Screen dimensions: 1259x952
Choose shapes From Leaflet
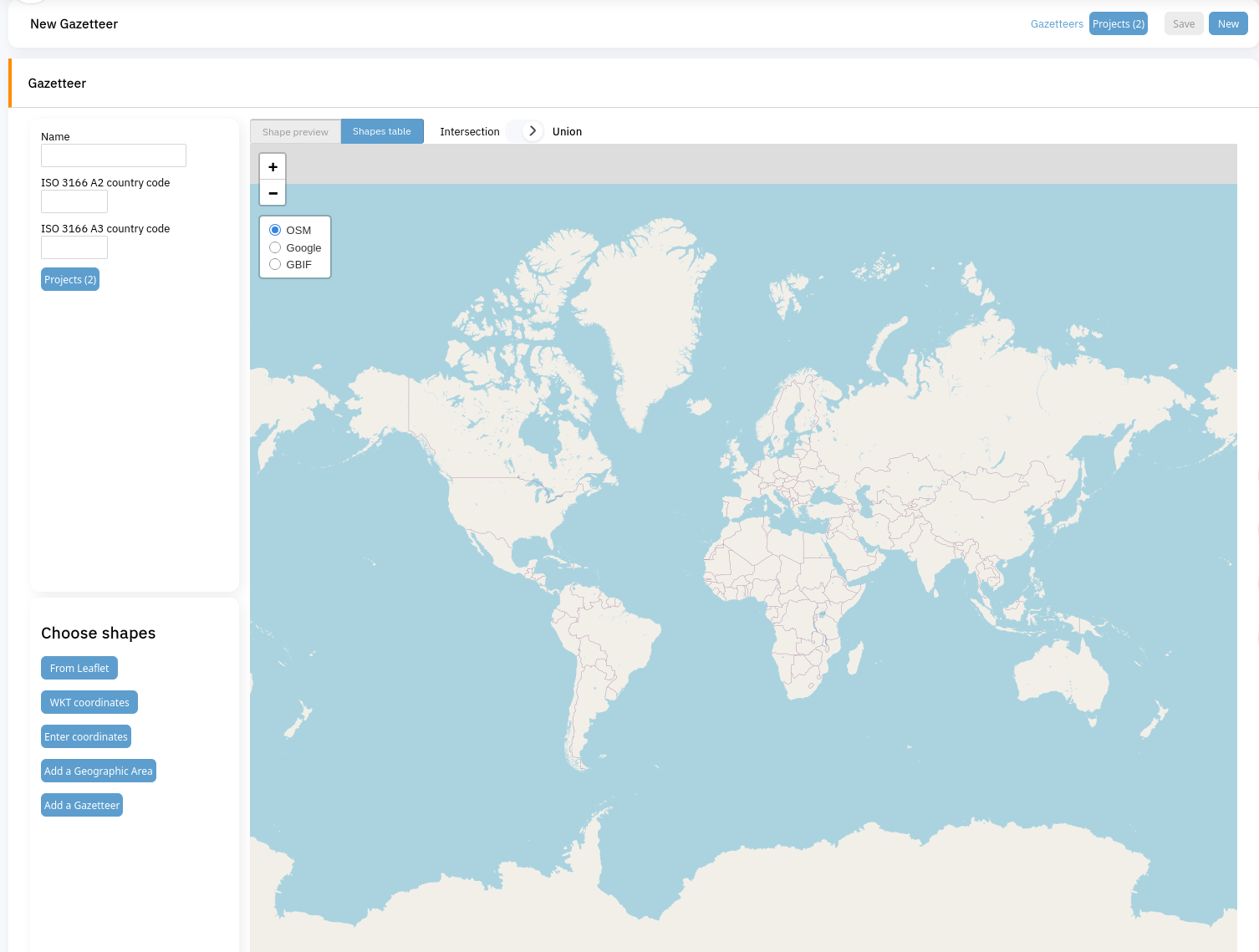tap(79, 669)
